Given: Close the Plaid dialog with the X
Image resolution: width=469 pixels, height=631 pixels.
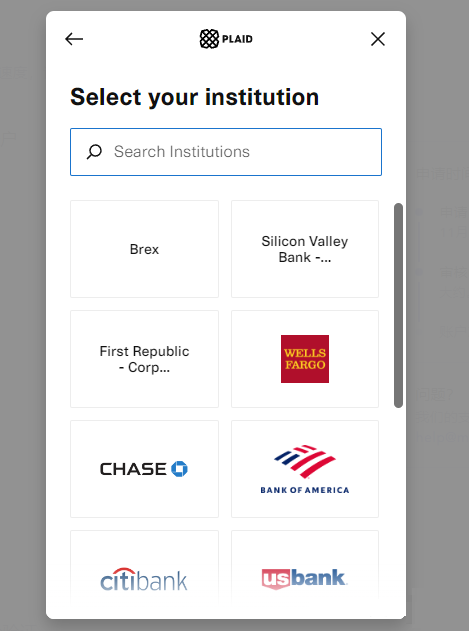Looking at the screenshot, I should coord(378,39).
